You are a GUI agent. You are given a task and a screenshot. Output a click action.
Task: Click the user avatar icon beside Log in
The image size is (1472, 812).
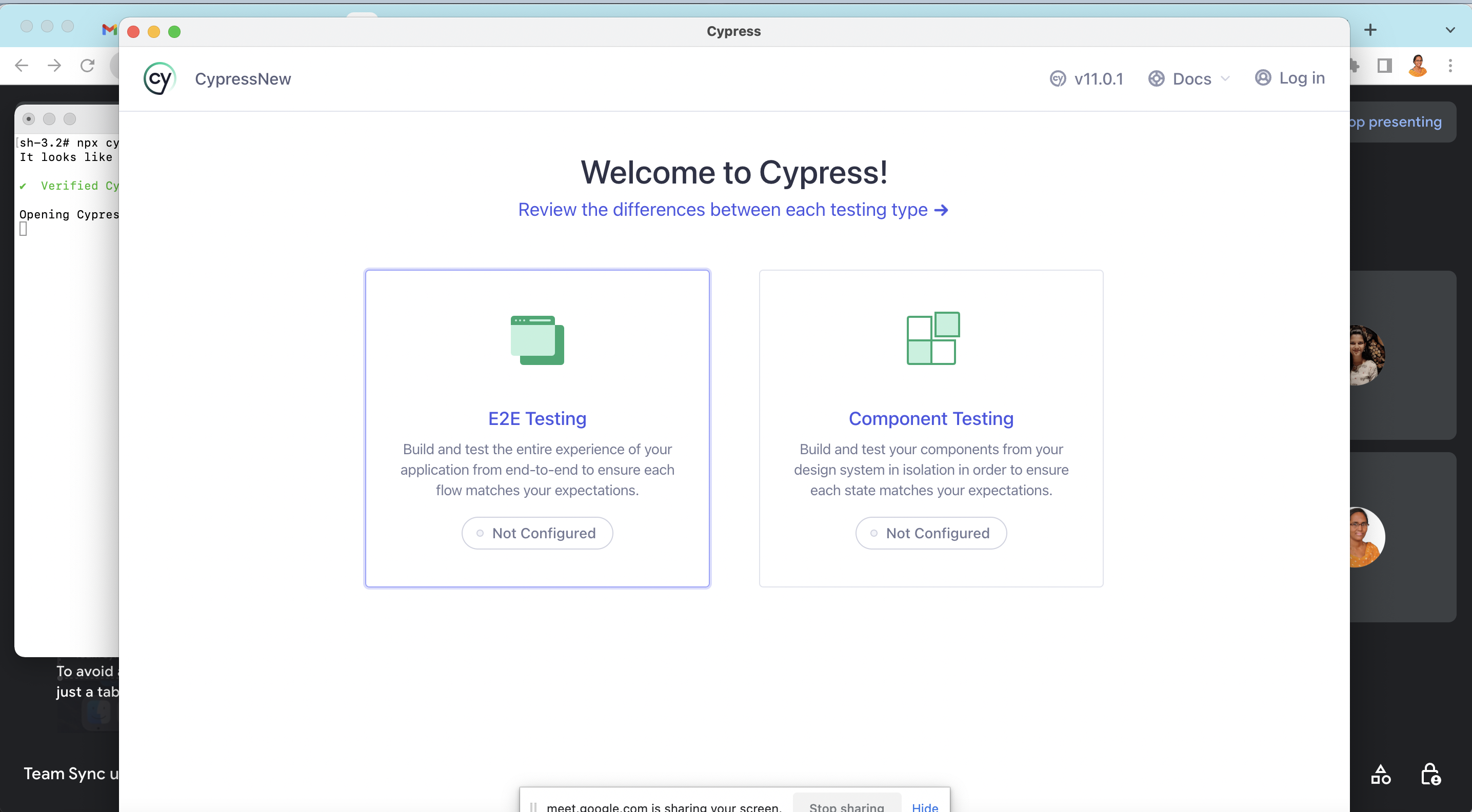coord(1263,77)
